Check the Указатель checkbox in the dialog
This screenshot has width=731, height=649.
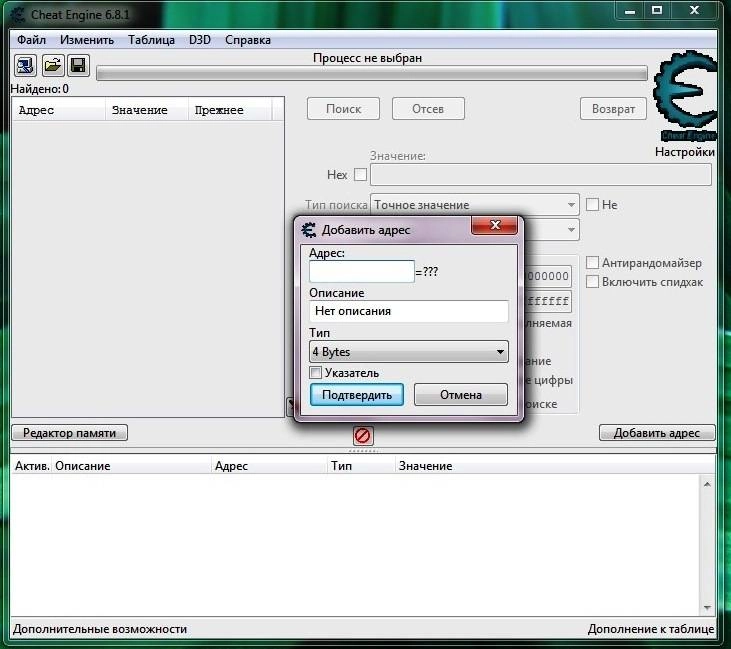[x=316, y=373]
